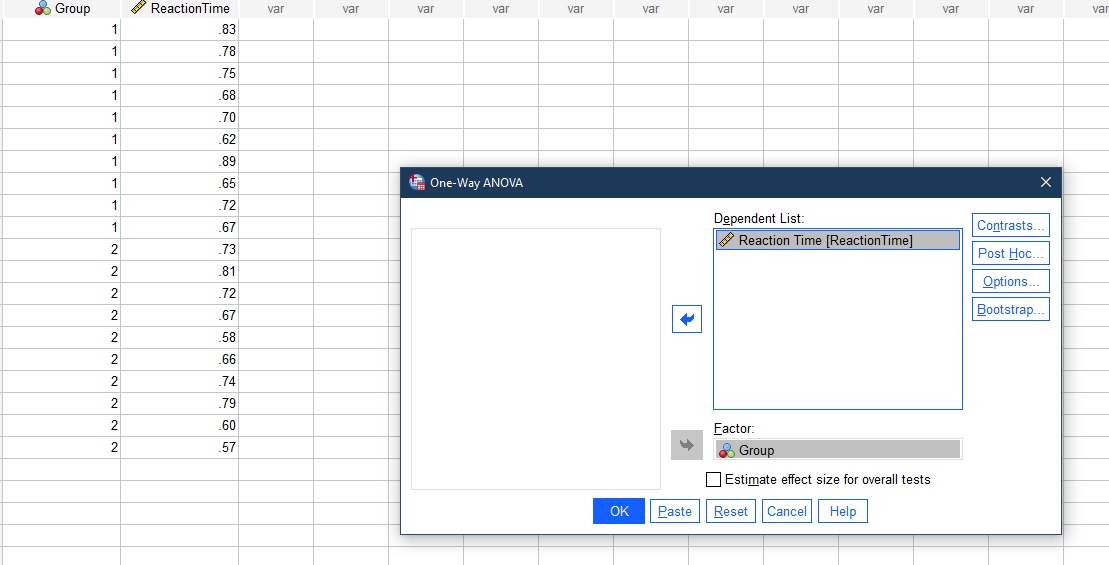Click the Reset button
The image size is (1109, 565).
tap(731, 511)
